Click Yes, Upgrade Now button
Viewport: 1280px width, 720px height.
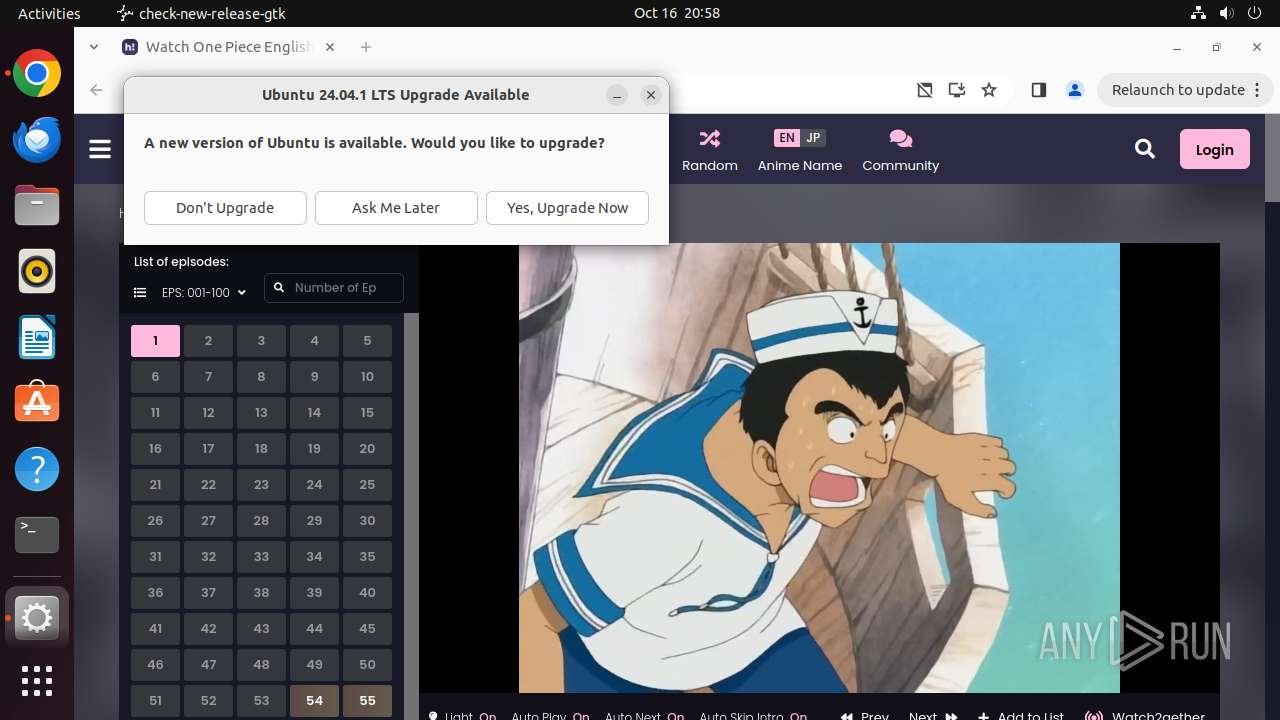tap(567, 208)
